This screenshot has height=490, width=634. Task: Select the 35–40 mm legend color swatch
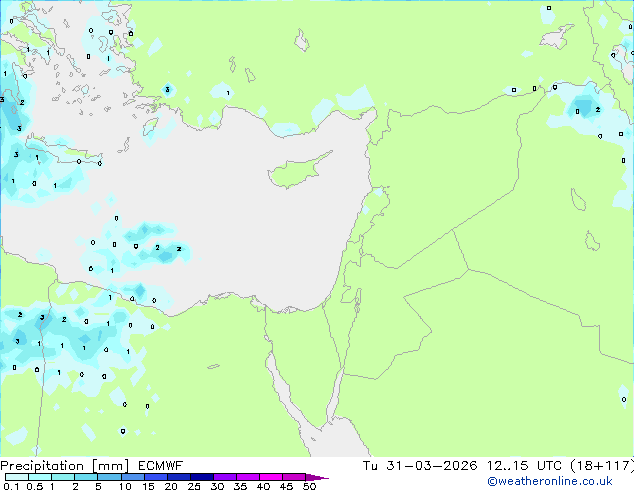[248, 477]
